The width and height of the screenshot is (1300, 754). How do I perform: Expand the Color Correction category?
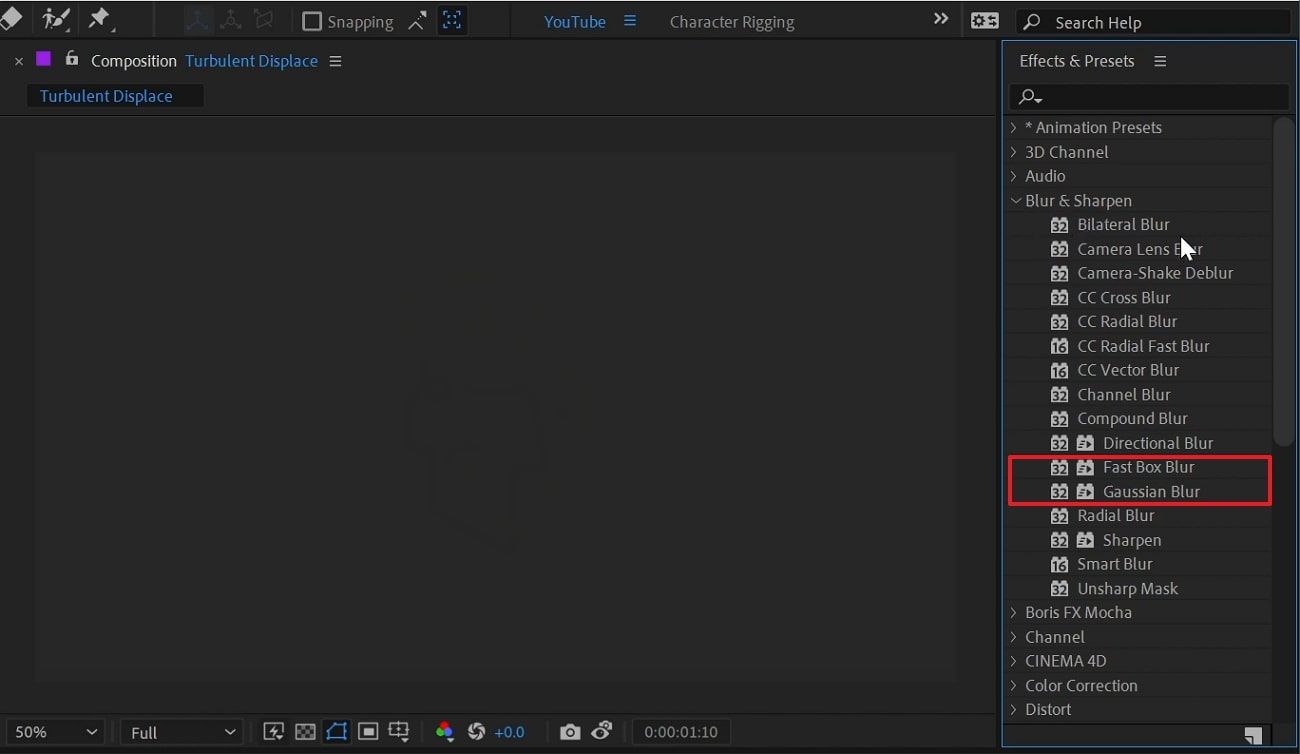1014,686
